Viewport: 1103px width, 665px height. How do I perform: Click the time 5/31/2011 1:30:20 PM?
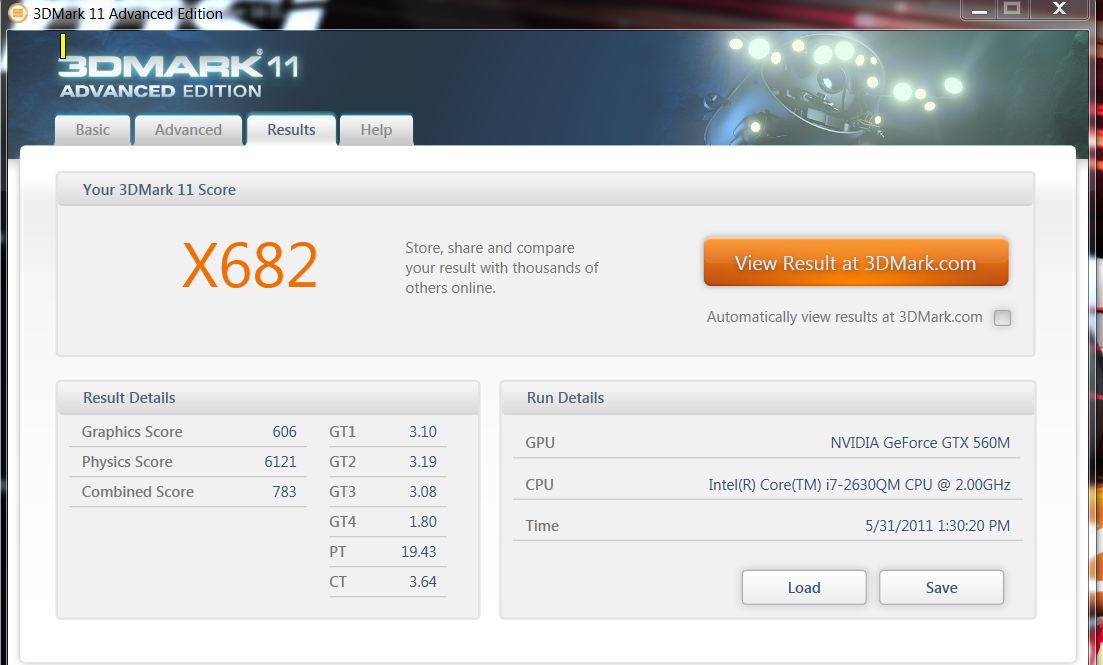pyautogui.click(x=938, y=526)
